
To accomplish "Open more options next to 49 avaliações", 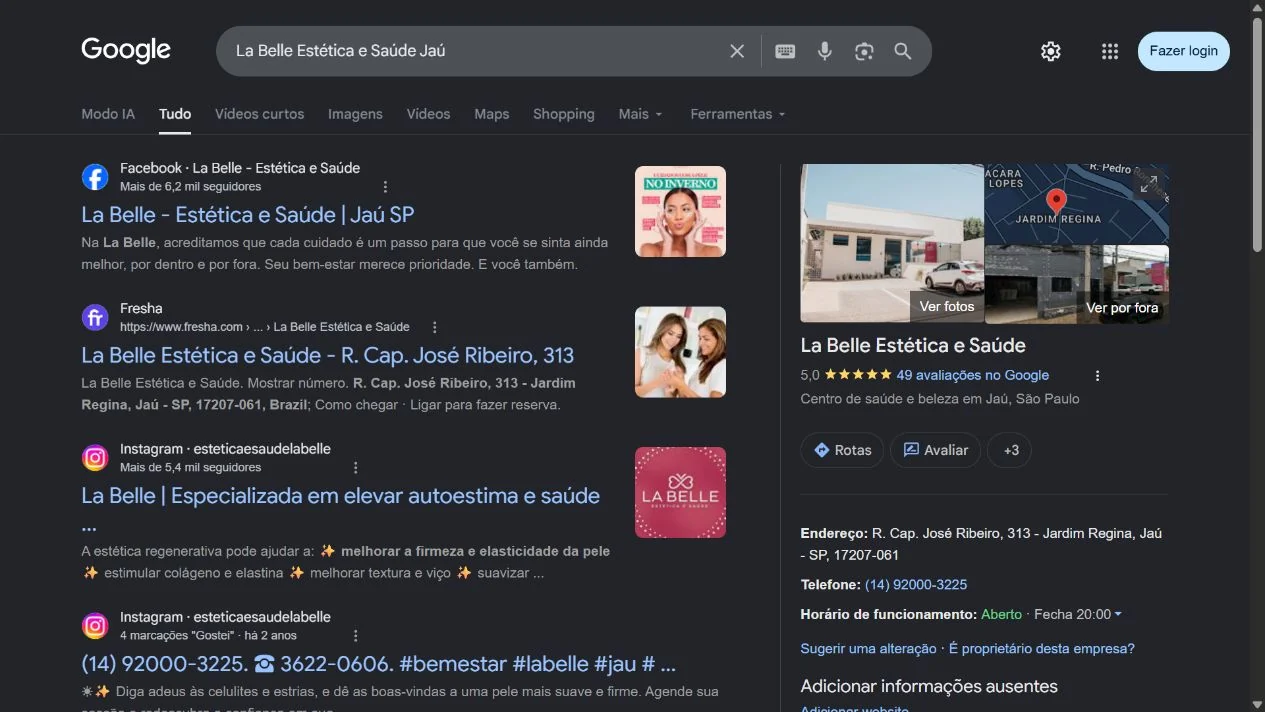I will click(x=1097, y=376).
